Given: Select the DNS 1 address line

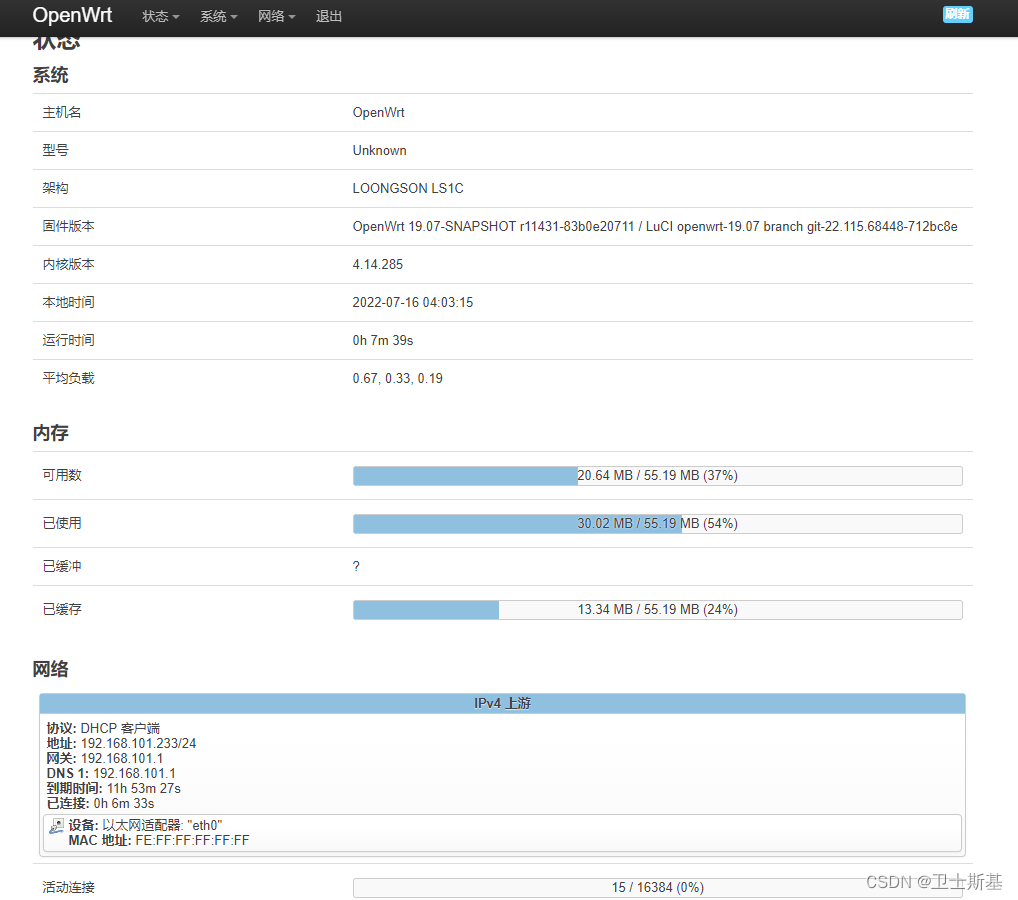Looking at the screenshot, I should click(111, 773).
